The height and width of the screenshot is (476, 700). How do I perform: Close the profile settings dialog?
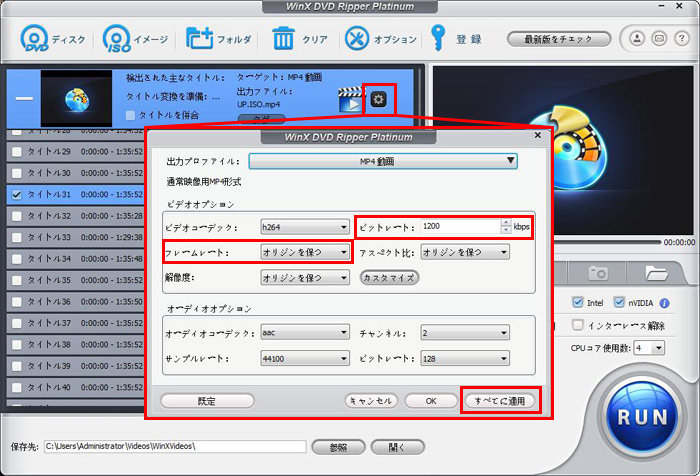538,135
